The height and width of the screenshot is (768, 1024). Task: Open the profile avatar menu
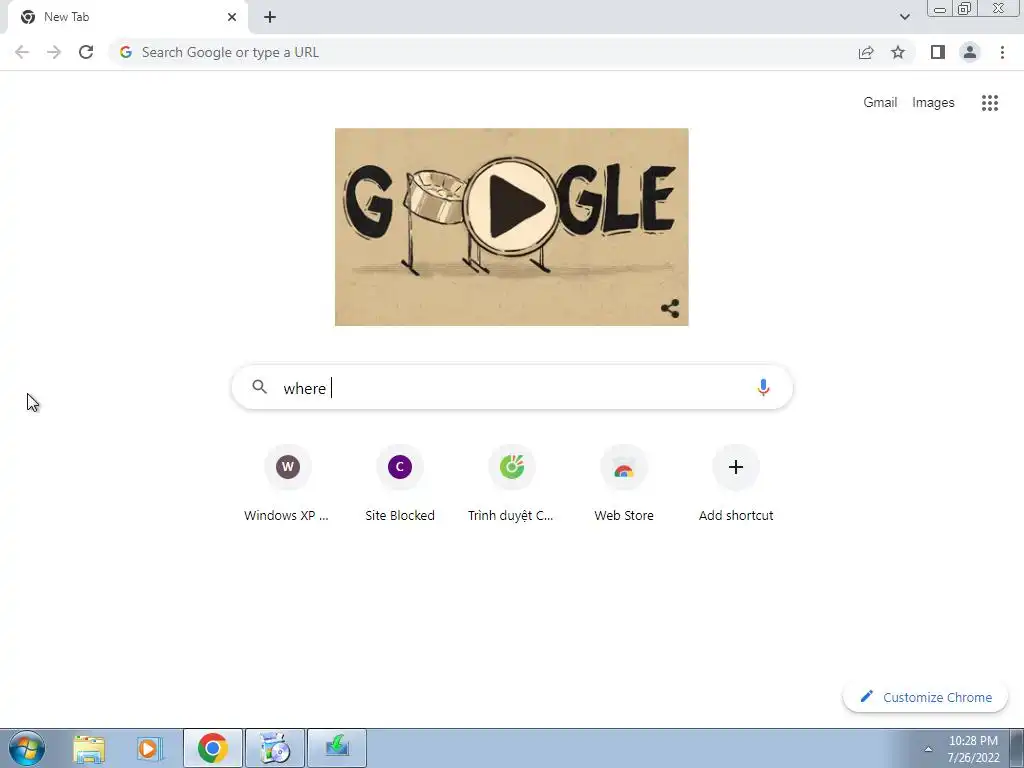pyautogui.click(x=970, y=52)
